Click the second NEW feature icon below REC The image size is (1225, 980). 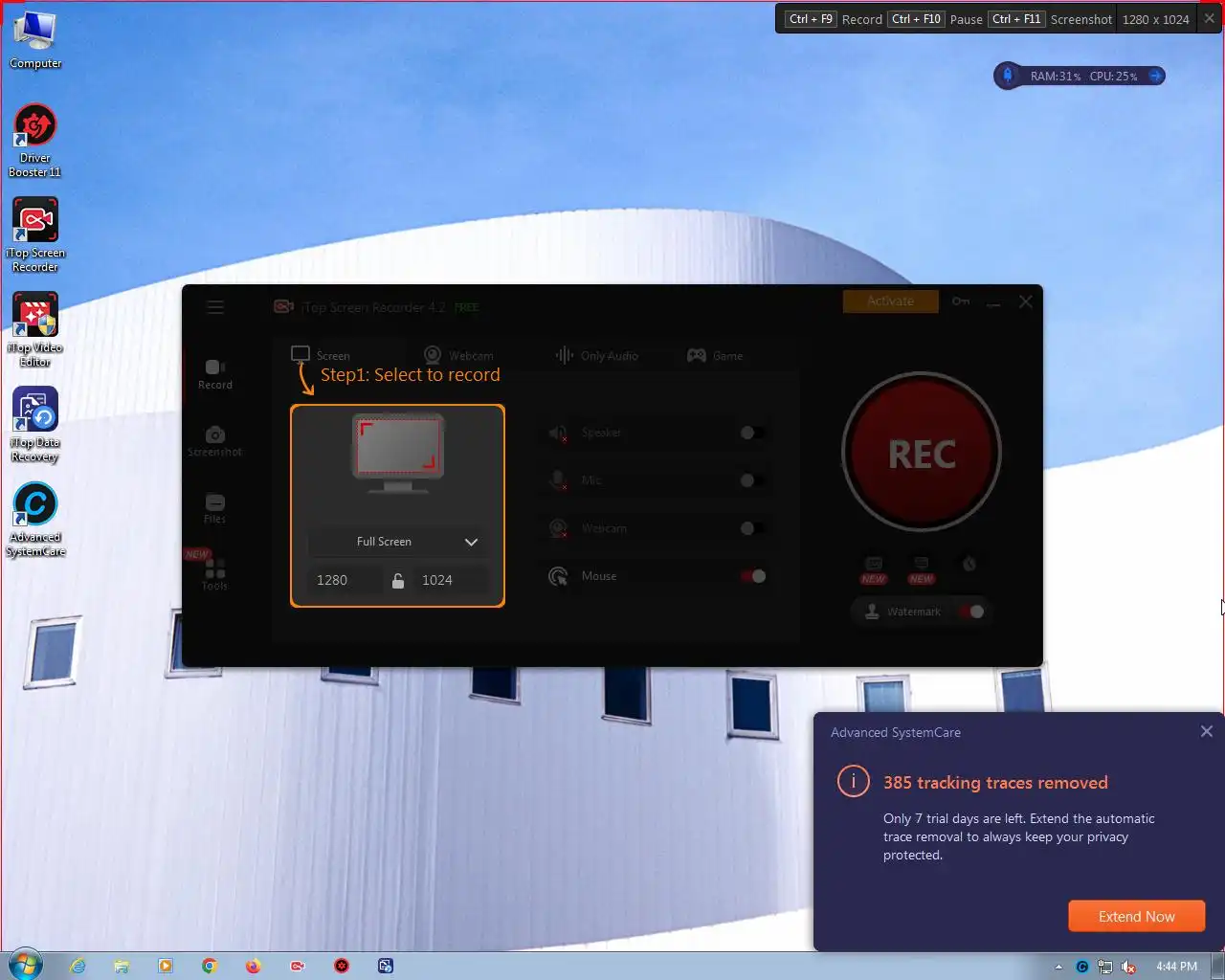point(922,568)
